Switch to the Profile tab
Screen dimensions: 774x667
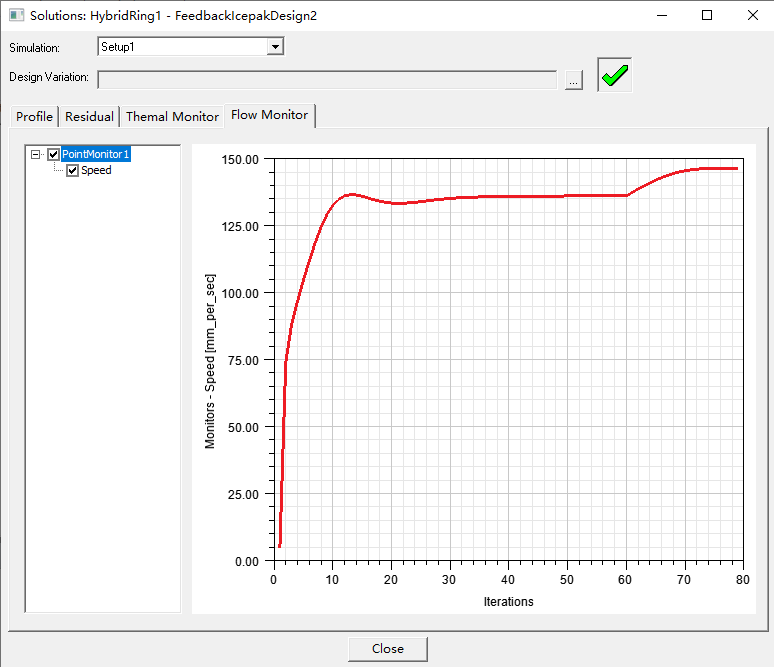(x=34, y=117)
